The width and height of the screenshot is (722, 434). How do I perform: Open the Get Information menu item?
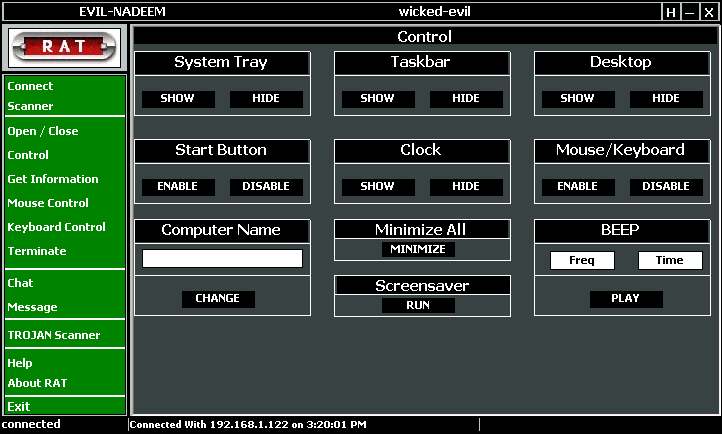coord(53,179)
